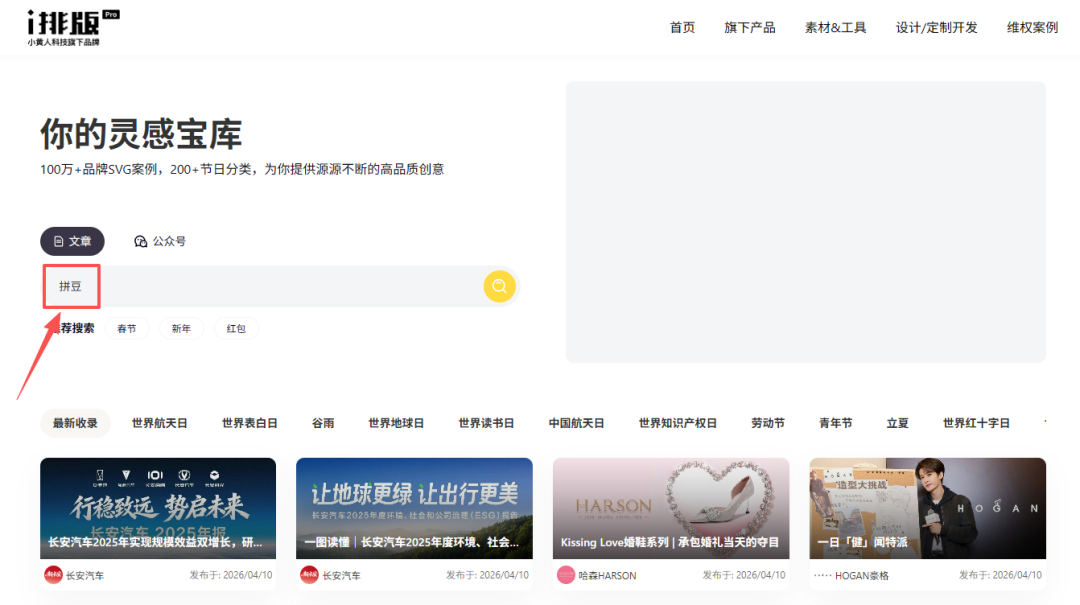Select the 世界读书日 category
Image resolution: width=1080 pixels, height=605 pixels.
[486, 423]
